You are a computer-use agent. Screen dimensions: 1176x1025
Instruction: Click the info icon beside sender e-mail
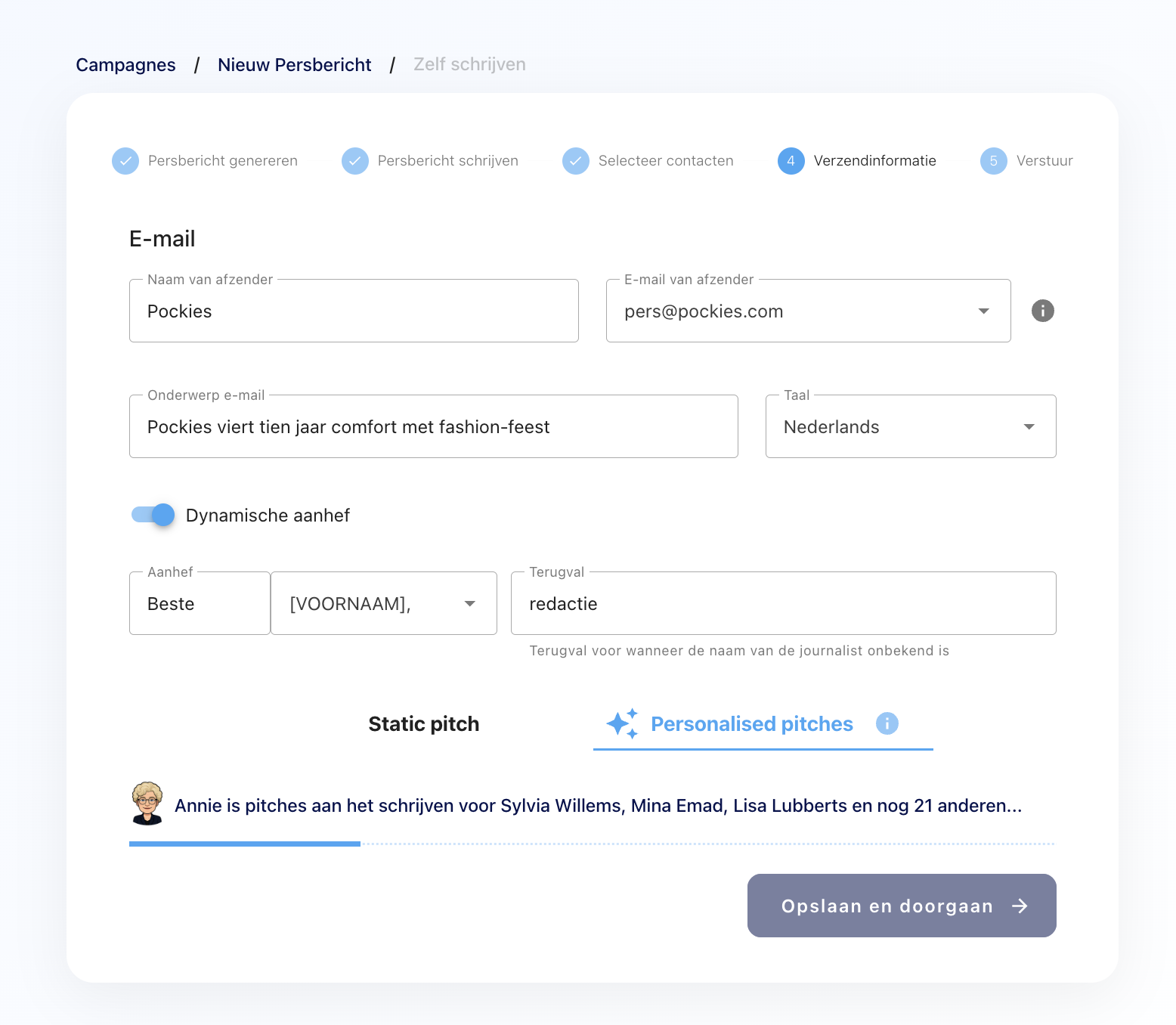(1042, 311)
